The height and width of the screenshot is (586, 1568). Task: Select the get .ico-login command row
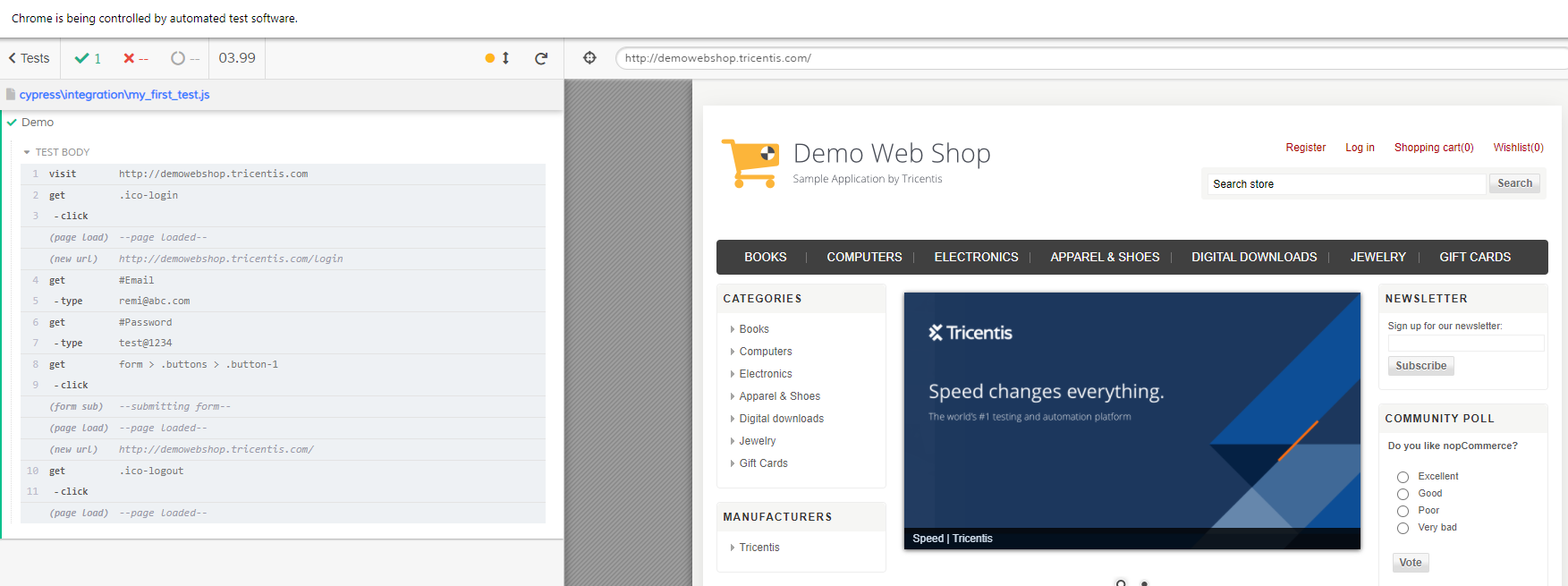(283, 195)
